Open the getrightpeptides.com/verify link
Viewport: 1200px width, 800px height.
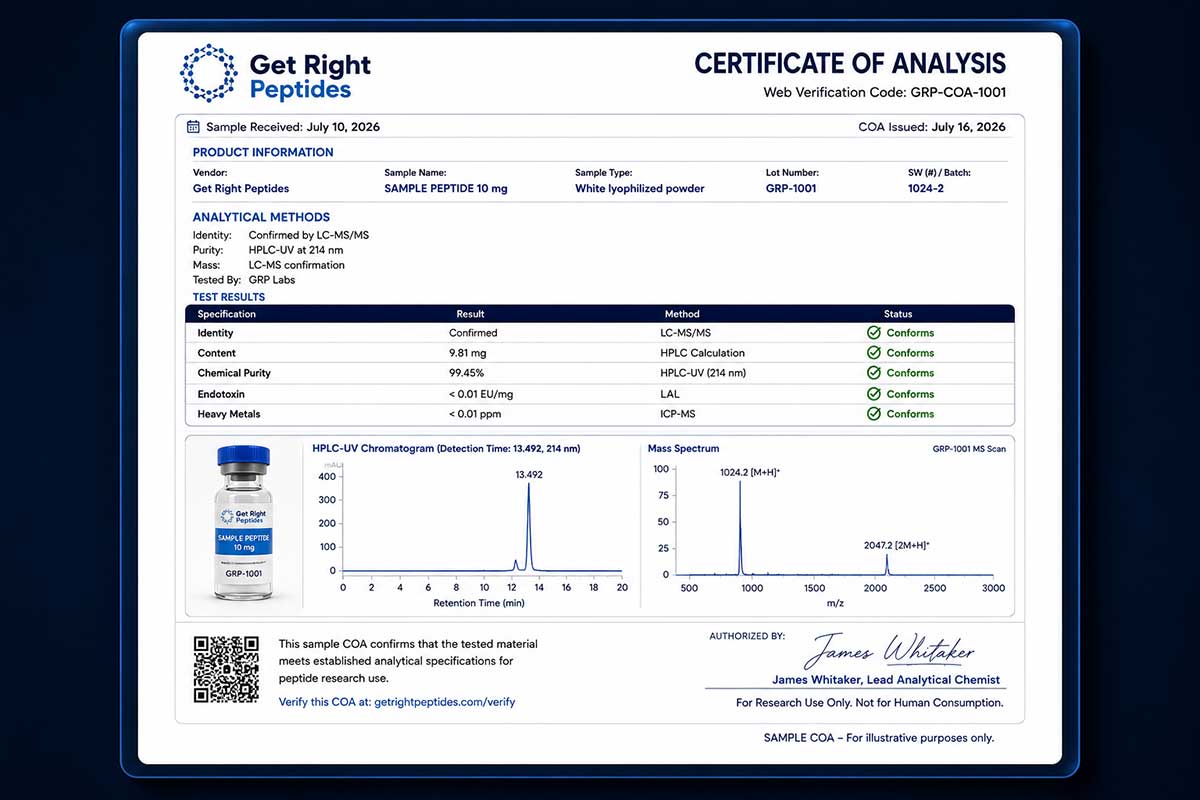tap(444, 702)
